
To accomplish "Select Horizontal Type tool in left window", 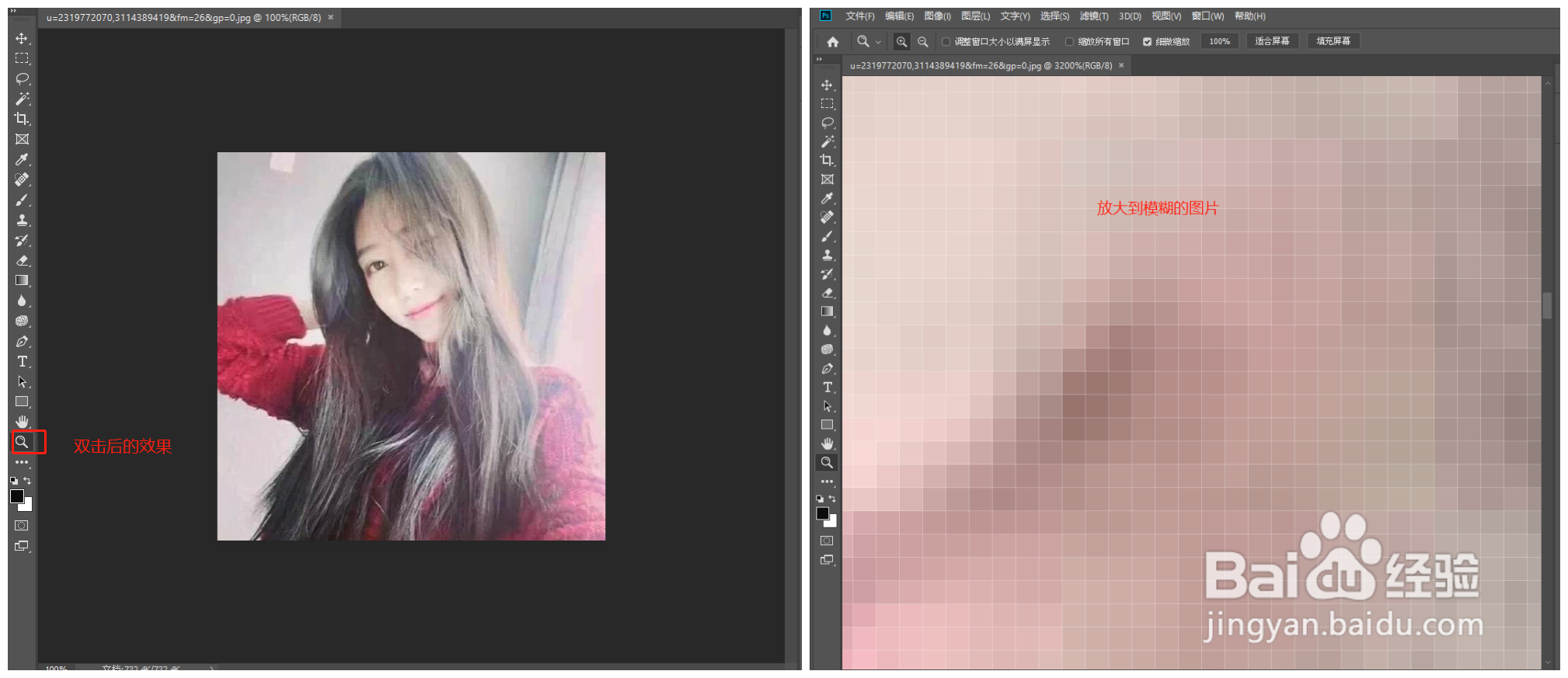I will click(x=22, y=361).
